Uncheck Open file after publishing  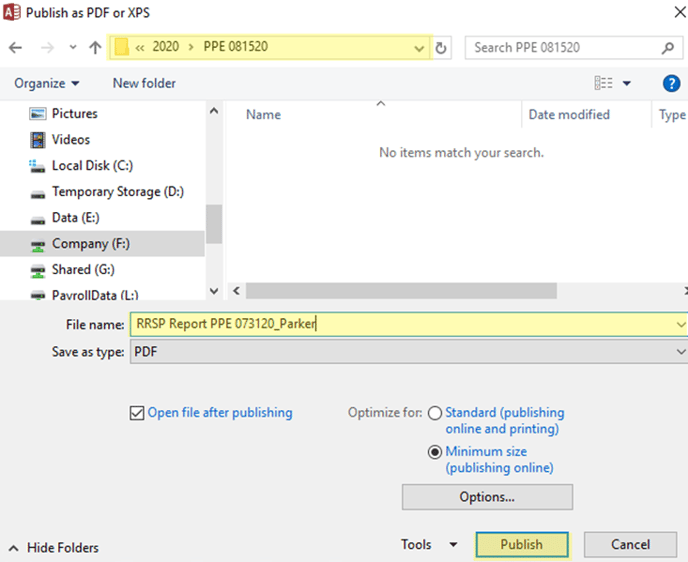137,413
